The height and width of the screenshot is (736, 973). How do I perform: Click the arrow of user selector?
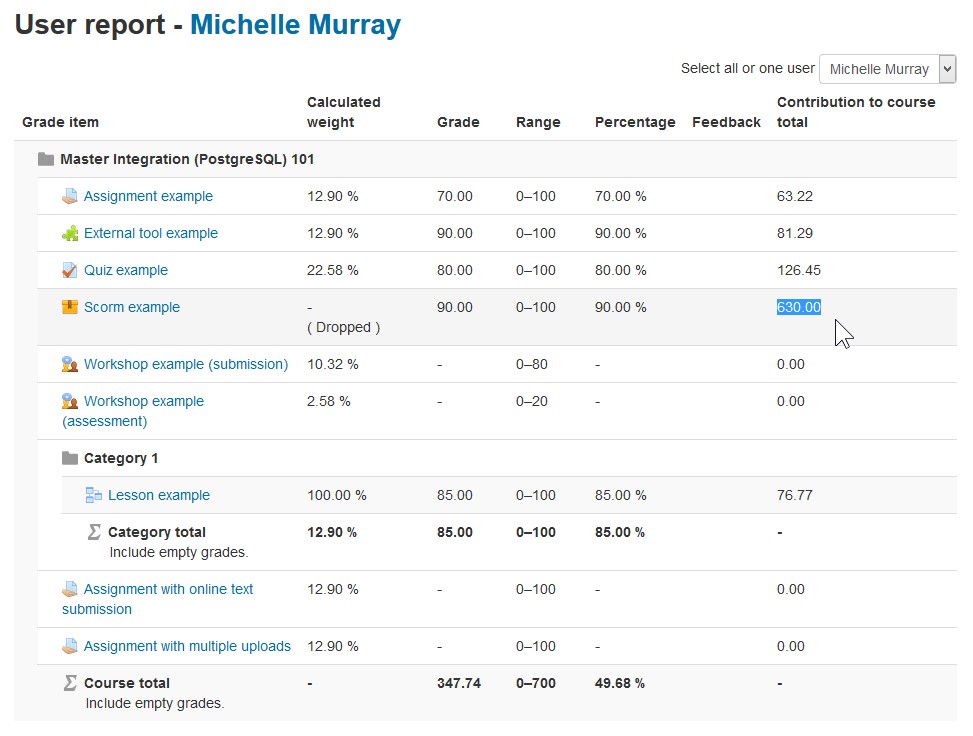coord(947,69)
